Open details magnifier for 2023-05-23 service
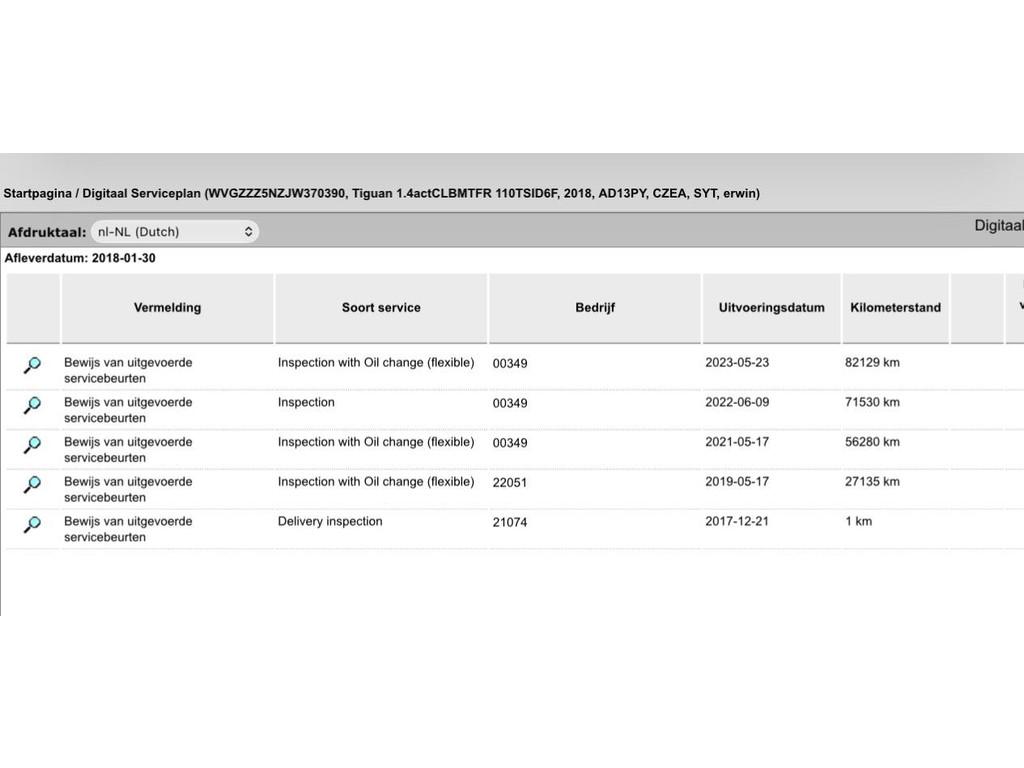Viewport: 1024px width, 768px height. [32, 365]
